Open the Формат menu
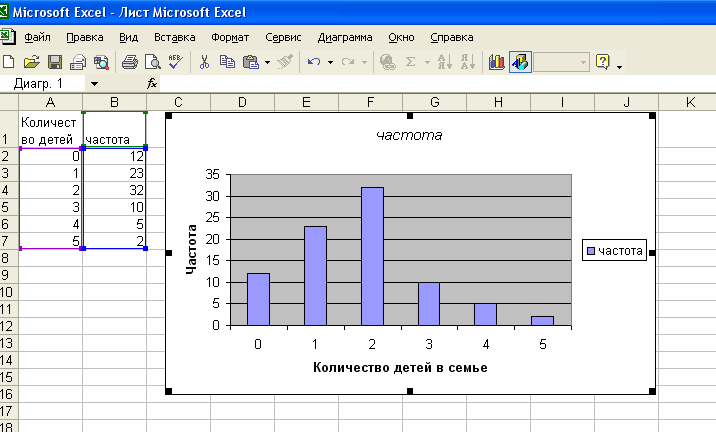This screenshot has height=432, width=716. coord(230,37)
